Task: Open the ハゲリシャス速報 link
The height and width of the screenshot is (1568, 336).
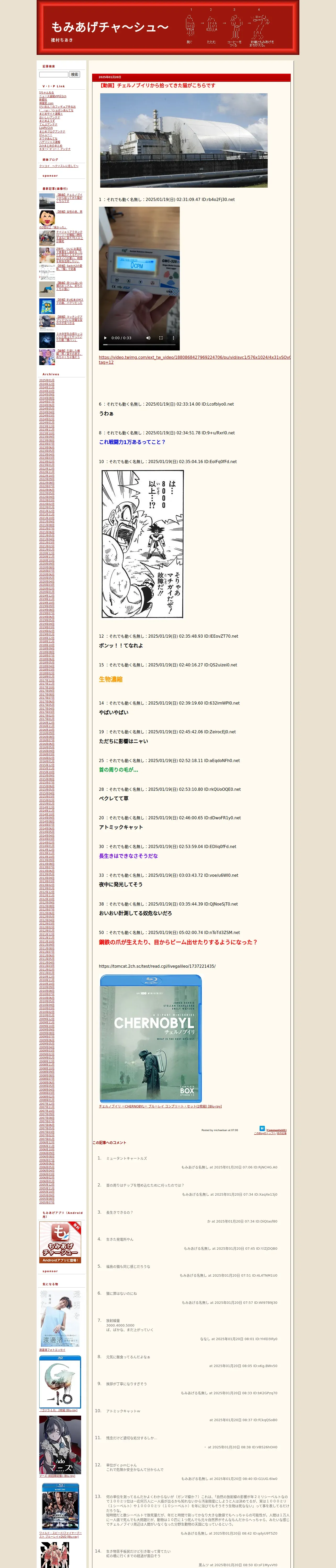Action: click(50, 142)
